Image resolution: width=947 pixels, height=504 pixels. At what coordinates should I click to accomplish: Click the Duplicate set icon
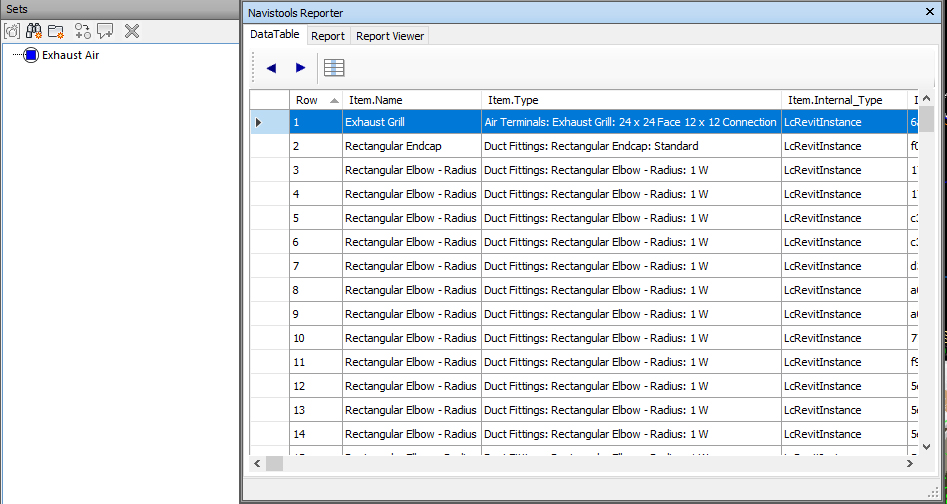(x=83, y=31)
